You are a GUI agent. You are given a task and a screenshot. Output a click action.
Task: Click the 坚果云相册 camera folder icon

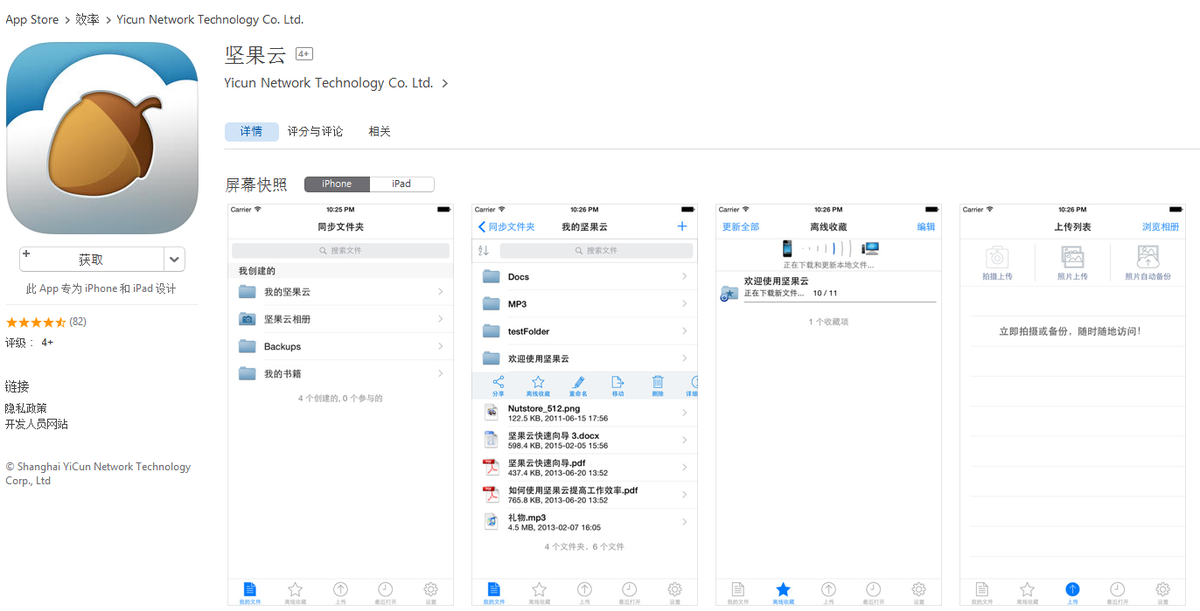click(247, 319)
